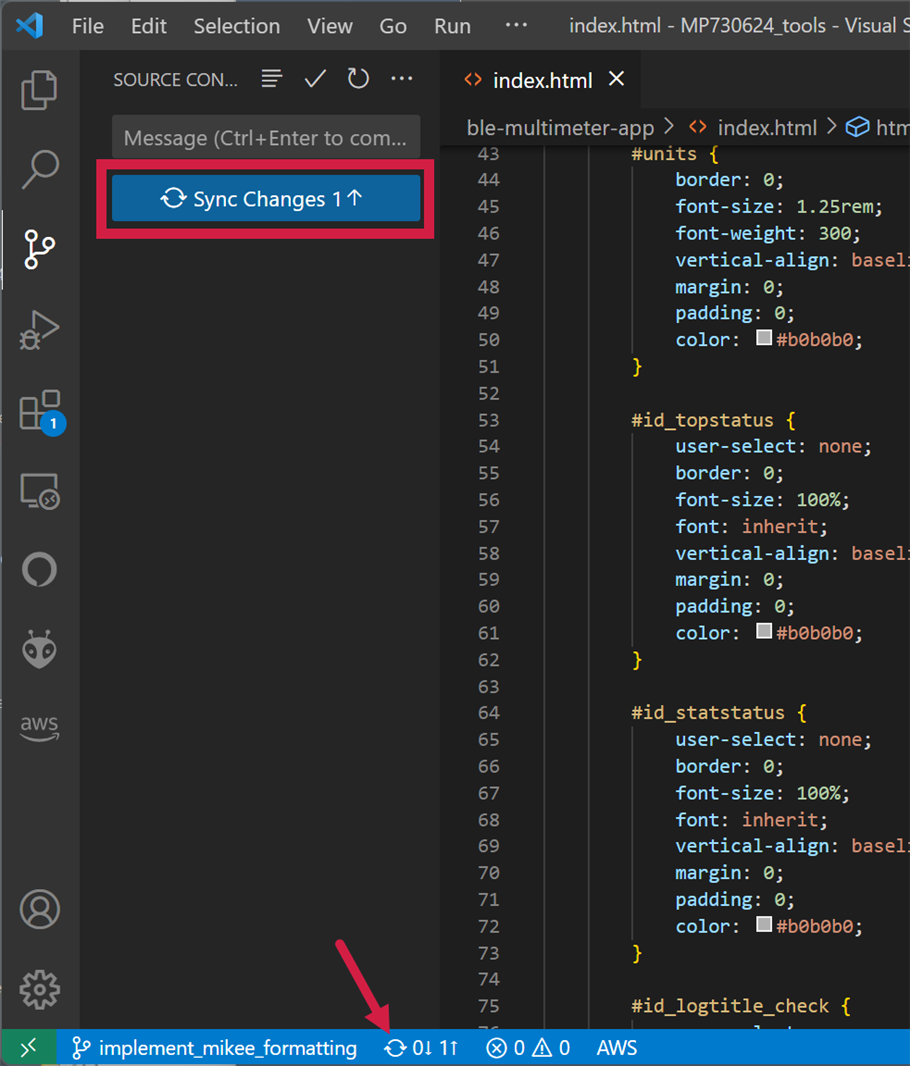Screen dimensions: 910x1066
Task: Open the Edit menu
Action: pyautogui.click(x=149, y=26)
